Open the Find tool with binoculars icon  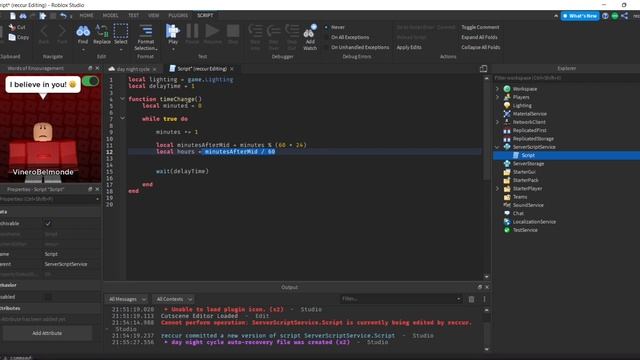click(x=83, y=35)
